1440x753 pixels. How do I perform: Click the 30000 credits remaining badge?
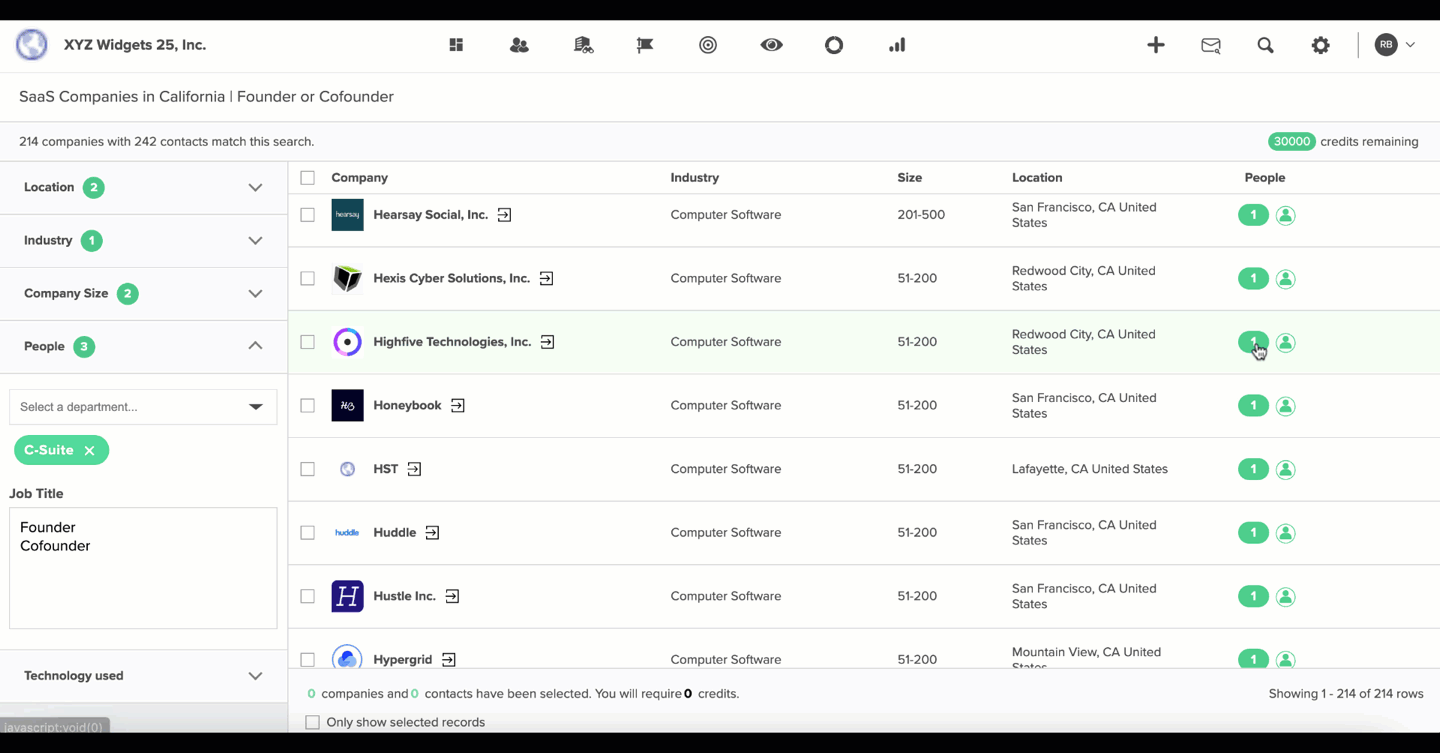click(1292, 142)
